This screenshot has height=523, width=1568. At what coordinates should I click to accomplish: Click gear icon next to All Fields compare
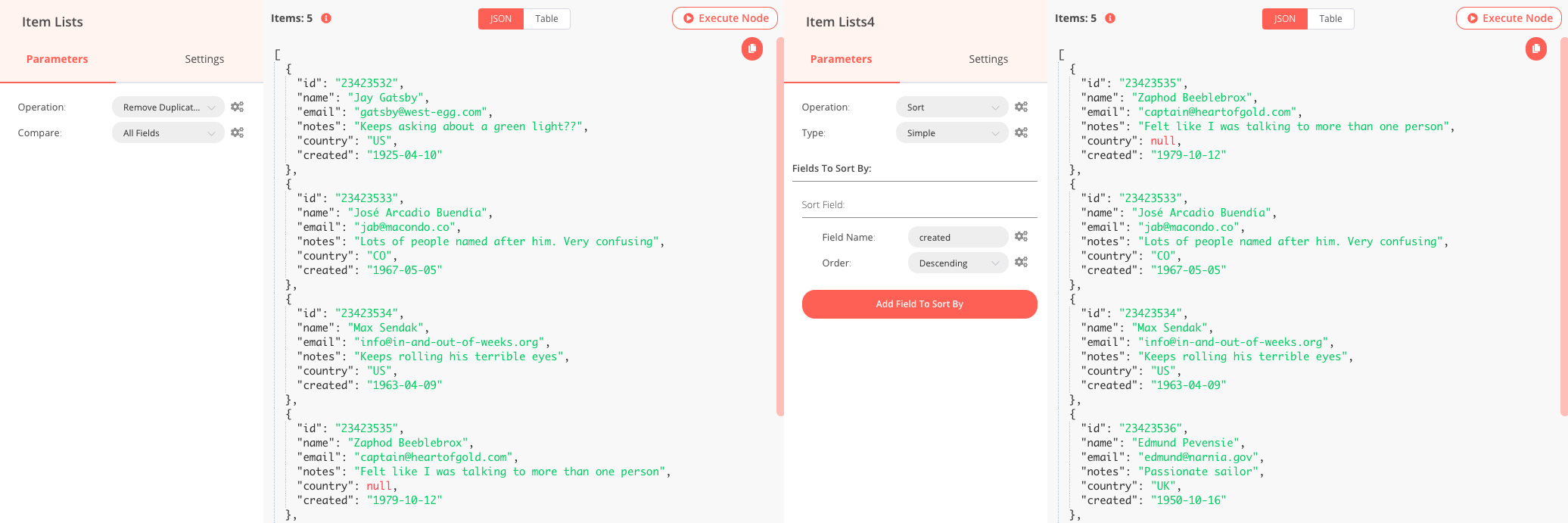237,133
